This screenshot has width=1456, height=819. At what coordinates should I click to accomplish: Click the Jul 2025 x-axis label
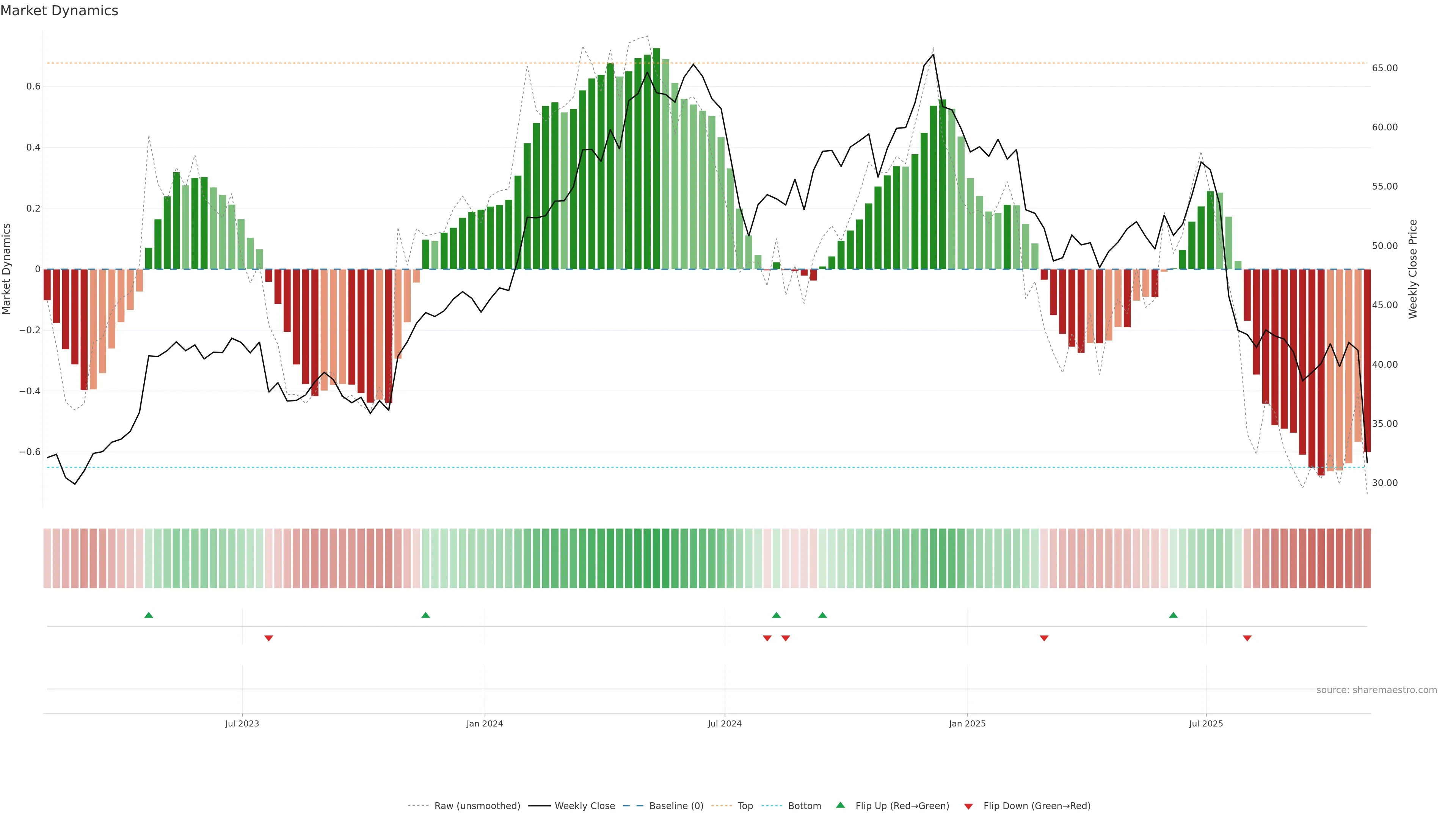1206,723
